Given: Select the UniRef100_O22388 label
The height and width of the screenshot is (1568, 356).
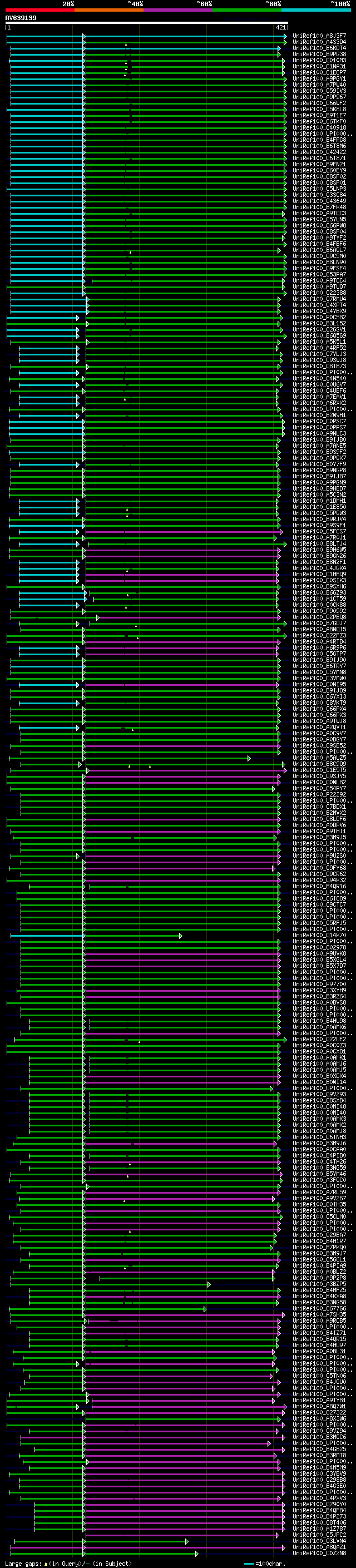Looking at the screenshot, I should click(319, 293).
